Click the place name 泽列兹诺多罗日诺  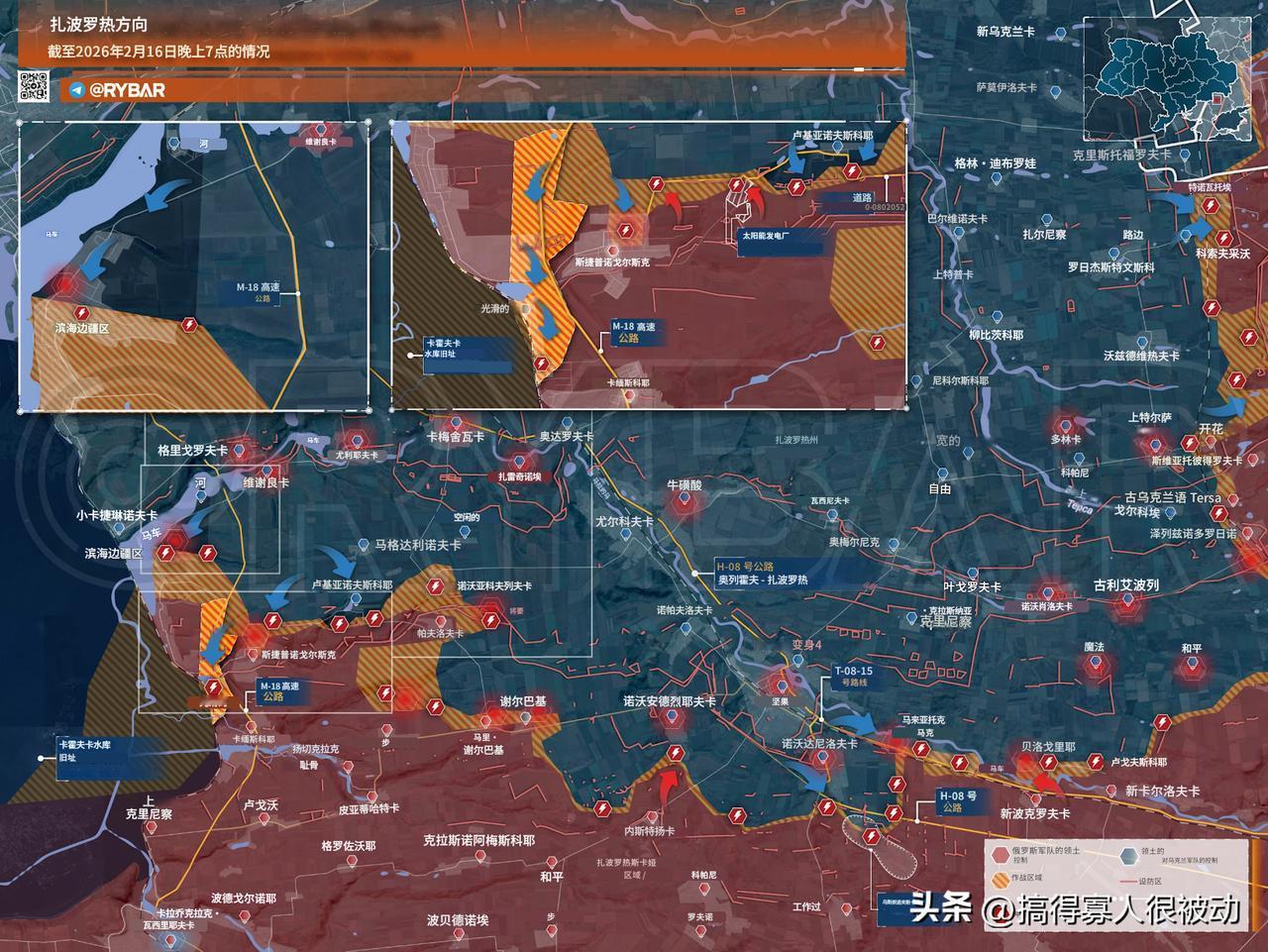coord(1193,533)
